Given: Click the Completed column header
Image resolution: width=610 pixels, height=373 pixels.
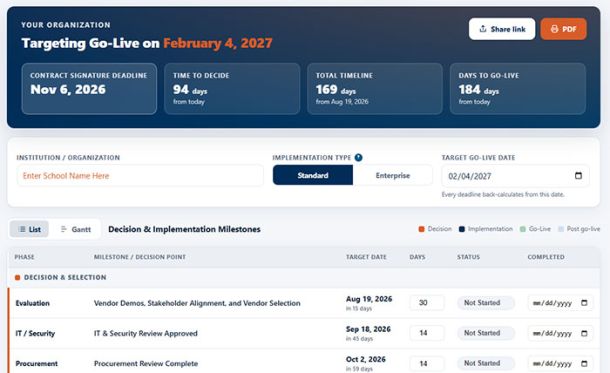Looking at the screenshot, I should [x=546, y=257].
